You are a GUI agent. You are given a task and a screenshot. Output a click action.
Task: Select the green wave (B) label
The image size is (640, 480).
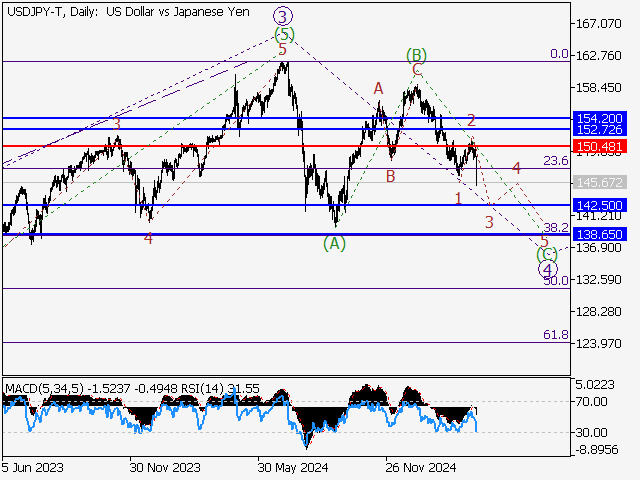click(x=416, y=54)
